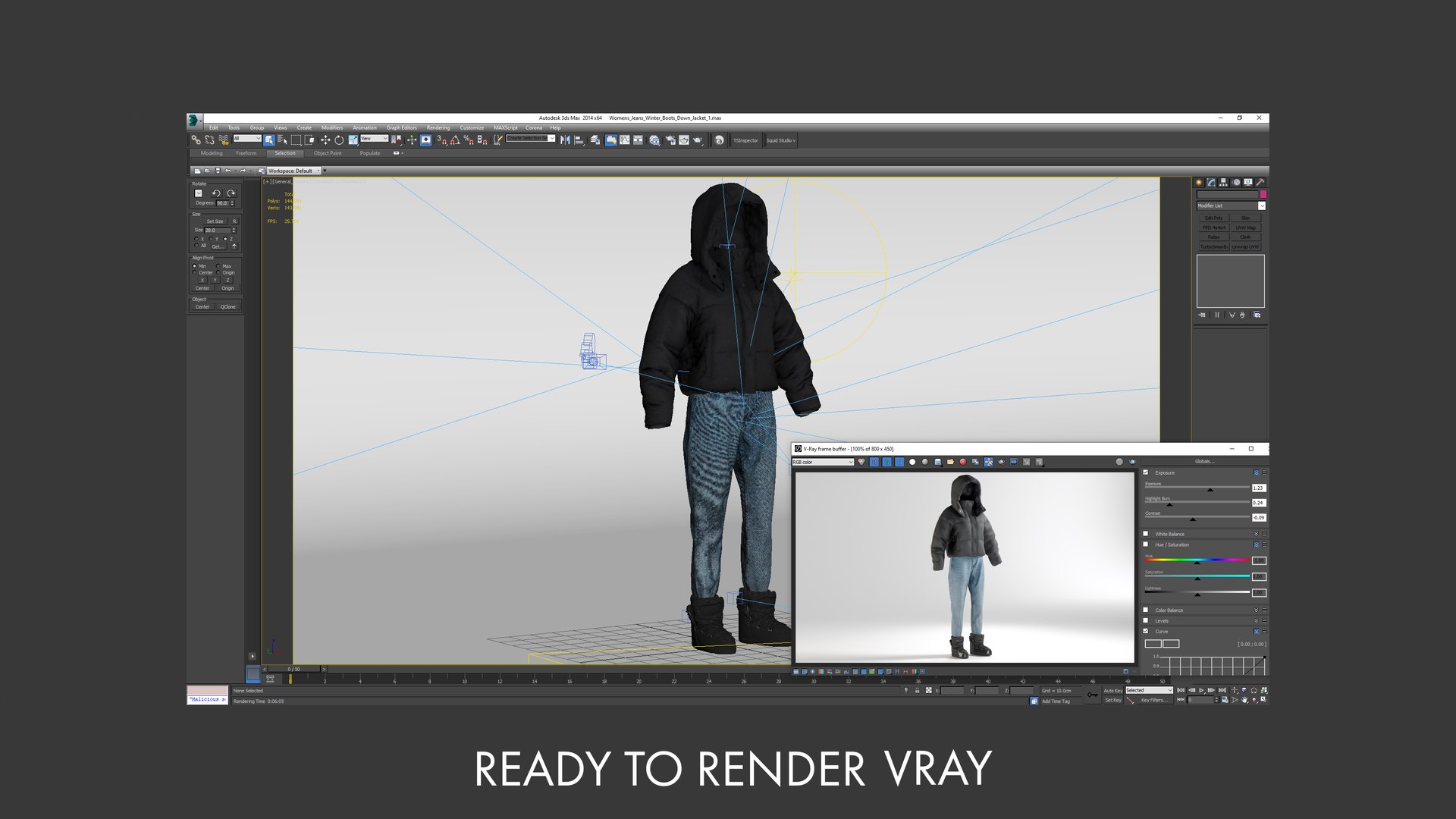Viewport: 1456px width, 819px height.
Task: Activate the Select Object tool
Action: click(x=268, y=140)
